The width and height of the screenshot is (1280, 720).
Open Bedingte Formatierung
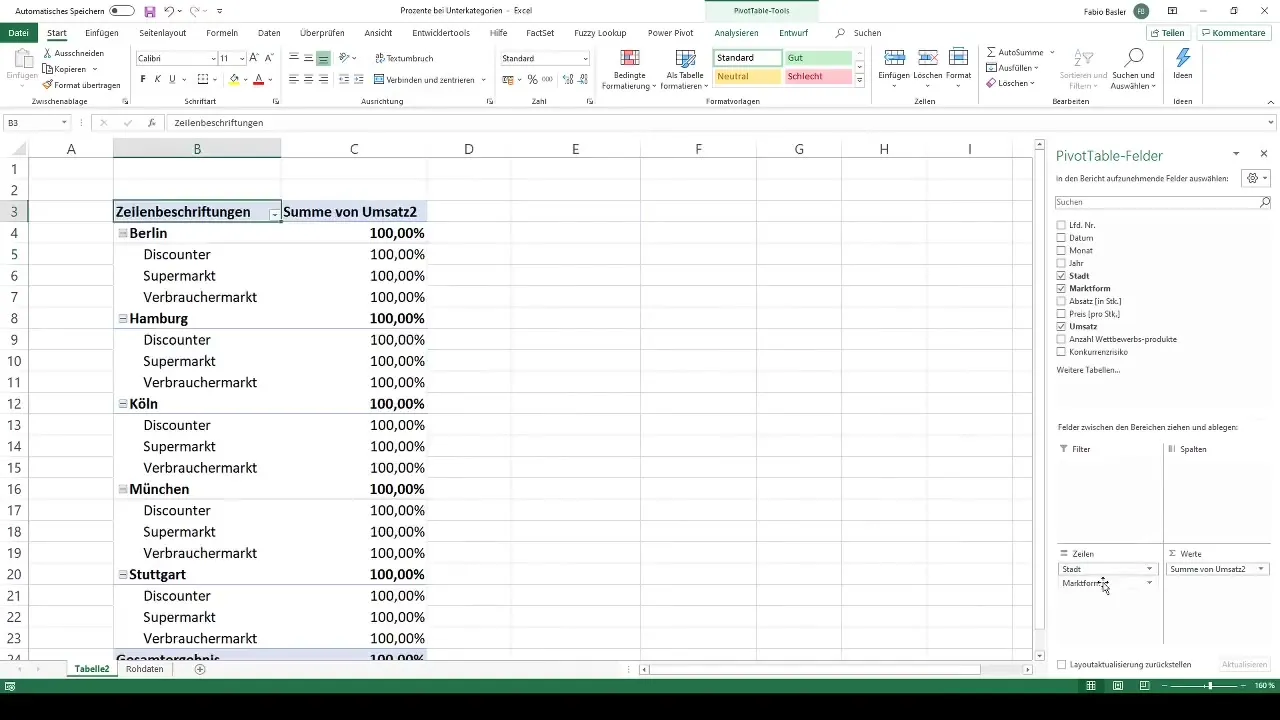[629, 69]
